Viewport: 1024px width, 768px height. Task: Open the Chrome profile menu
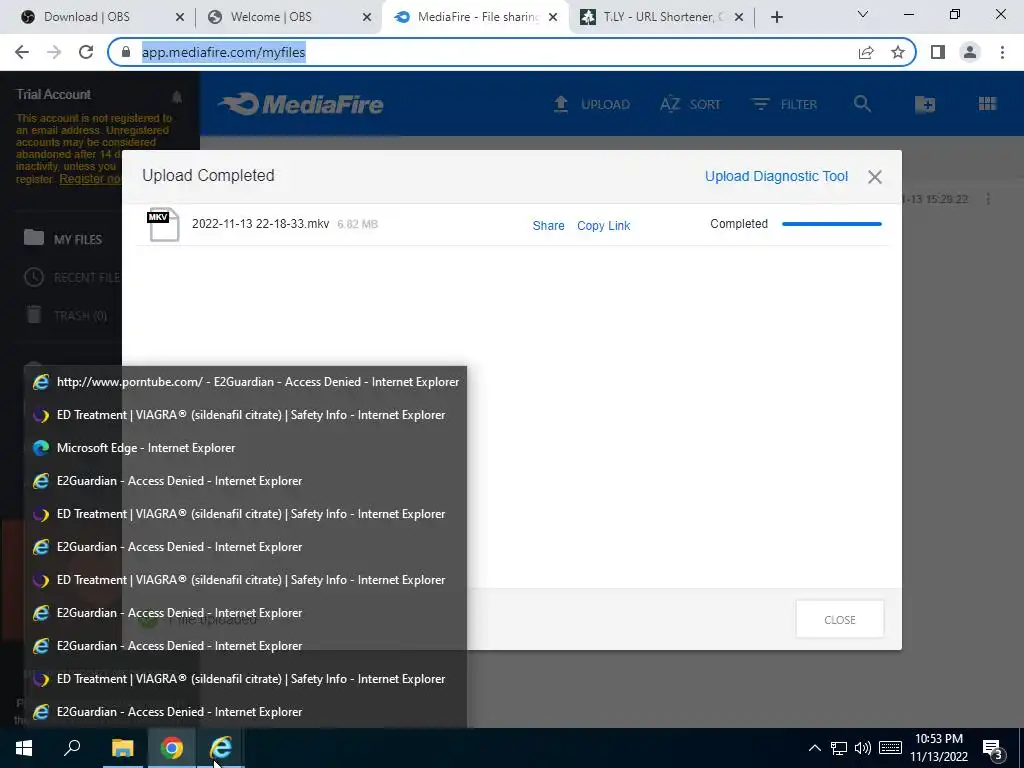coord(970,52)
